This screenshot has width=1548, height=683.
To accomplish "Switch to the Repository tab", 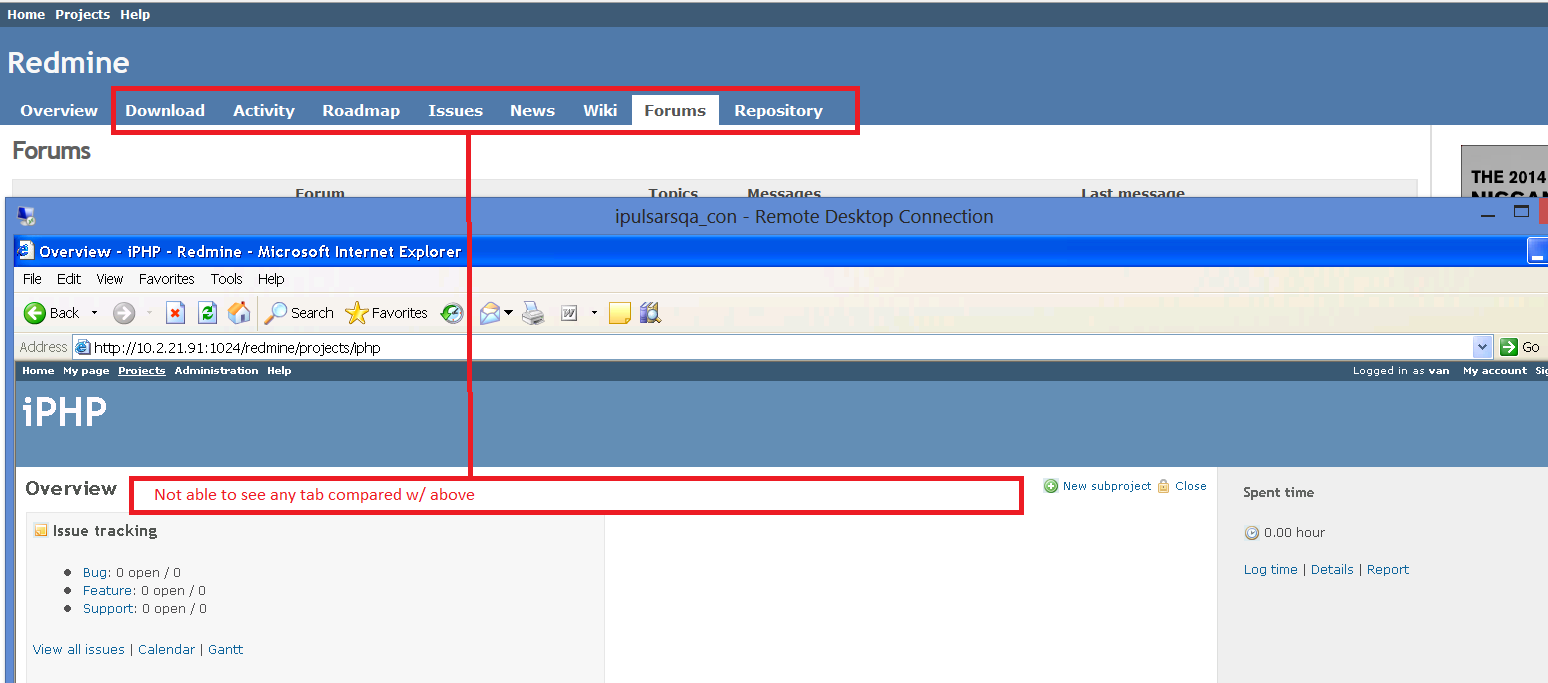I will (778, 111).
